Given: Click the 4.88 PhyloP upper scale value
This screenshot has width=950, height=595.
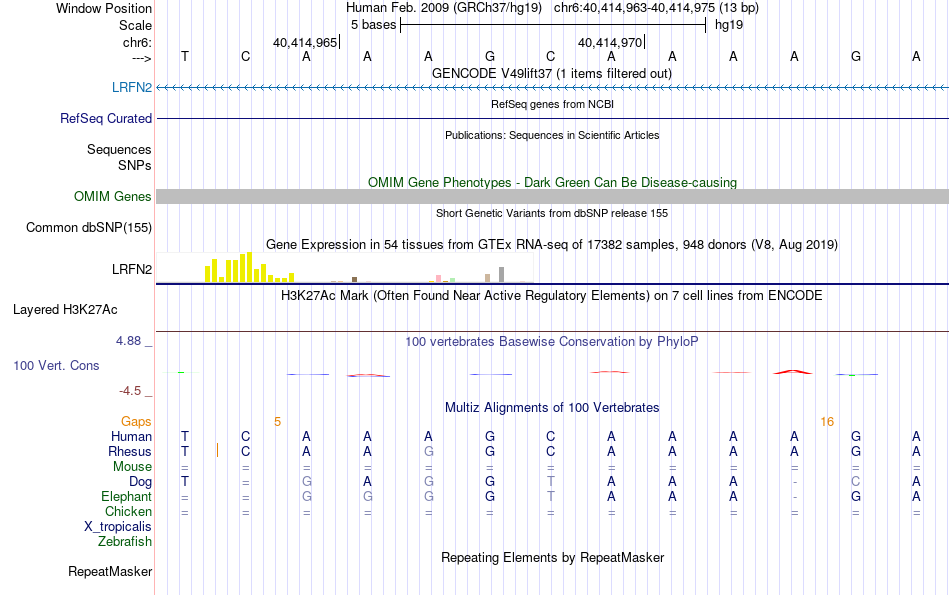Looking at the screenshot, I should point(128,341).
